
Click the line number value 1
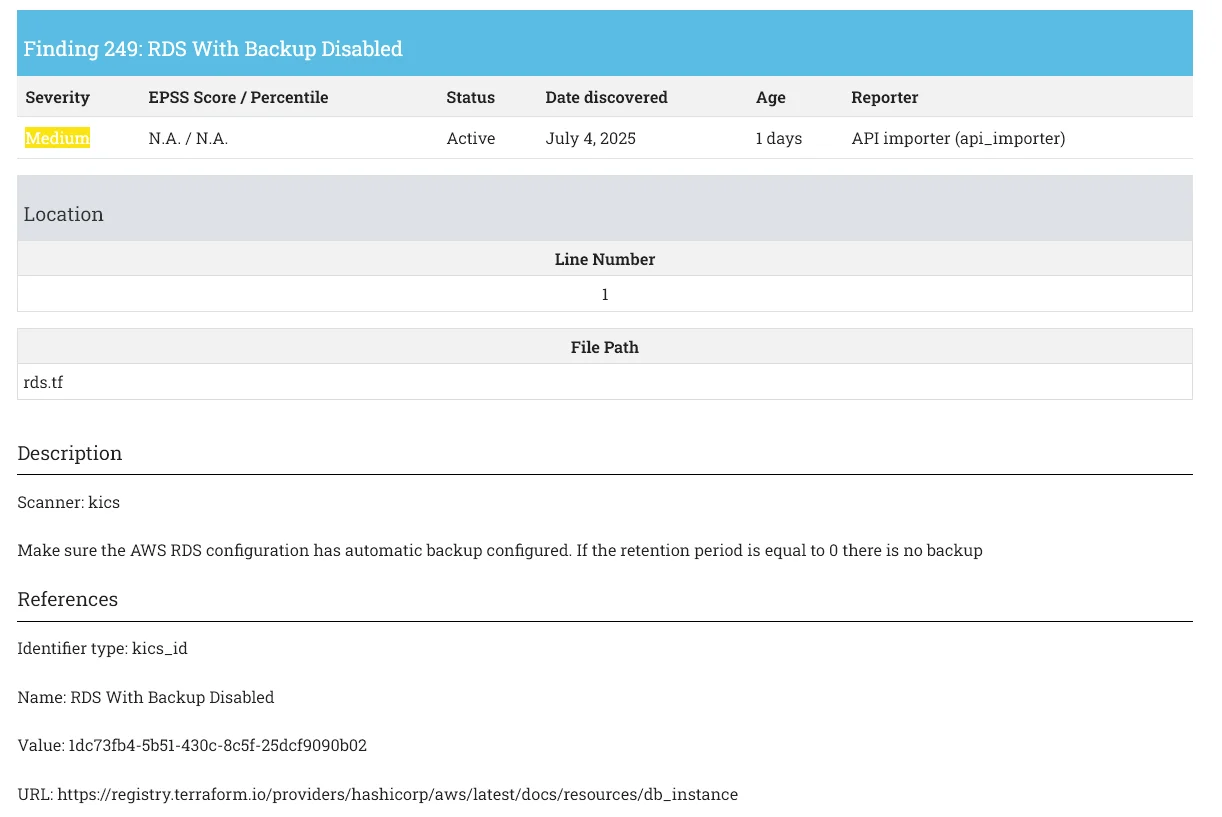tap(605, 294)
